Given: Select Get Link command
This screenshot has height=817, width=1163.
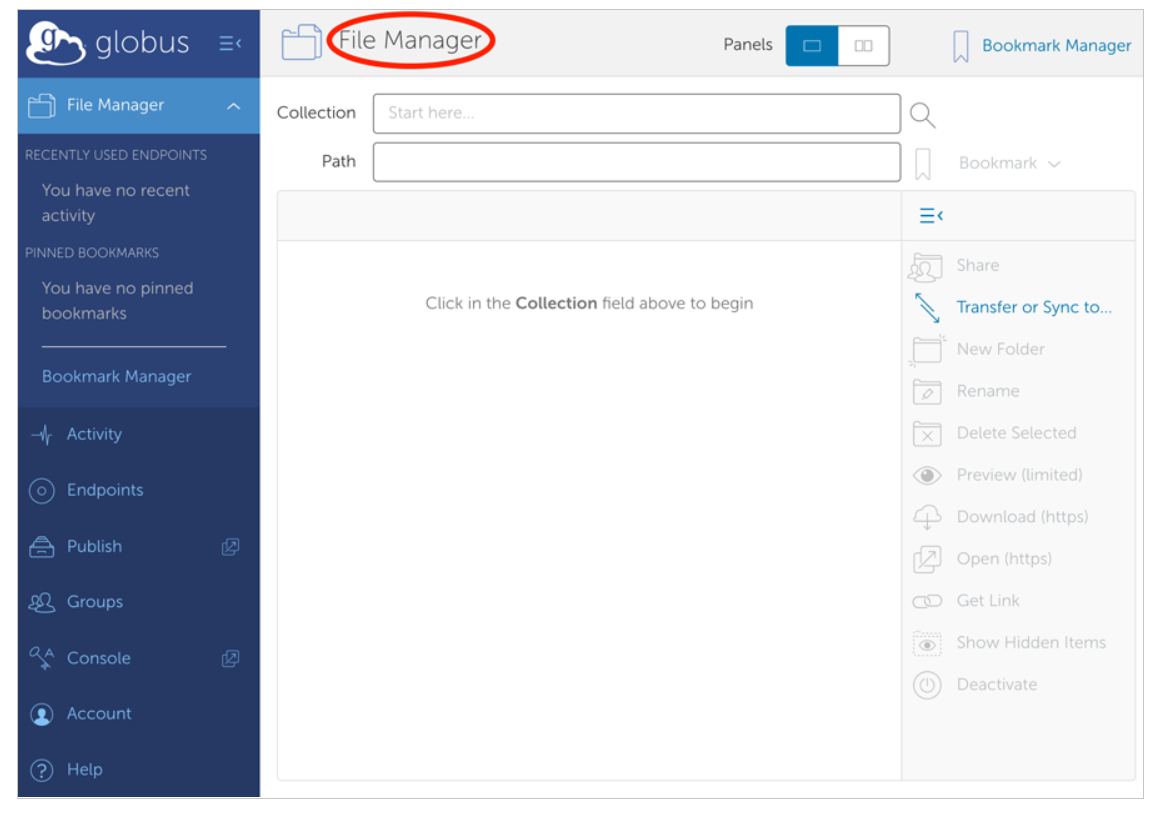Looking at the screenshot, I should (988, 601).
